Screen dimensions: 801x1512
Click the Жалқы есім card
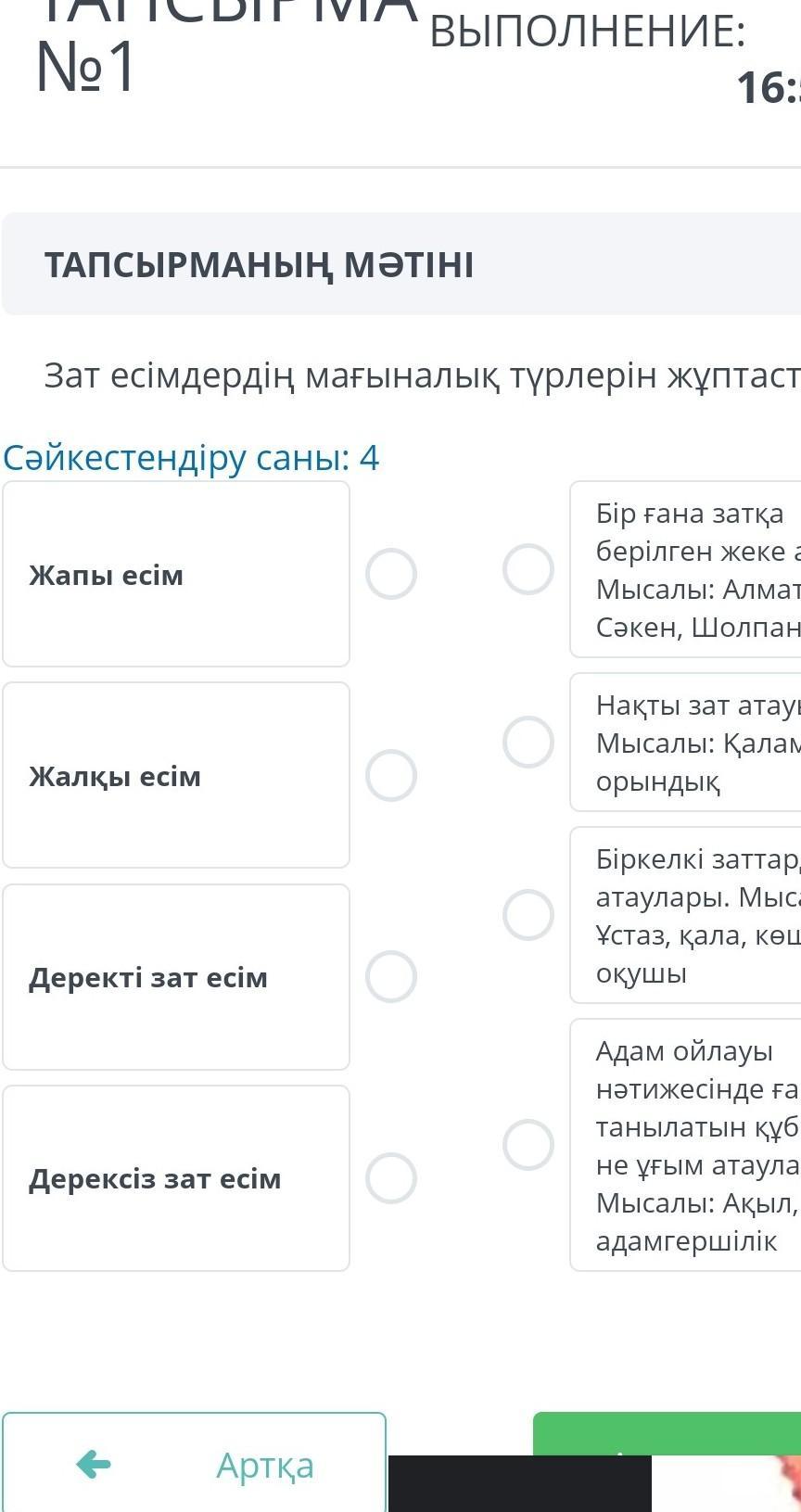coord(176,775)
